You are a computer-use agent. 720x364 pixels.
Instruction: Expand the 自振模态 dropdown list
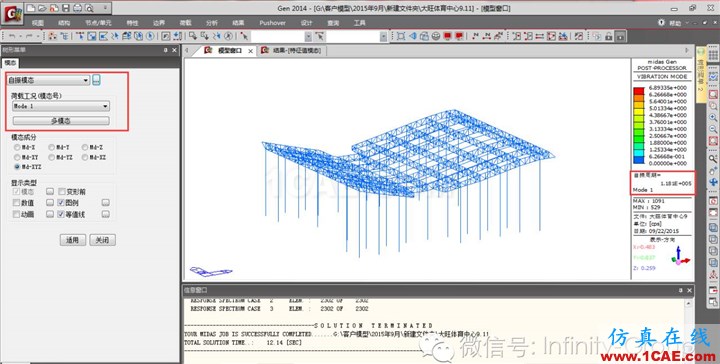[48, 80]
